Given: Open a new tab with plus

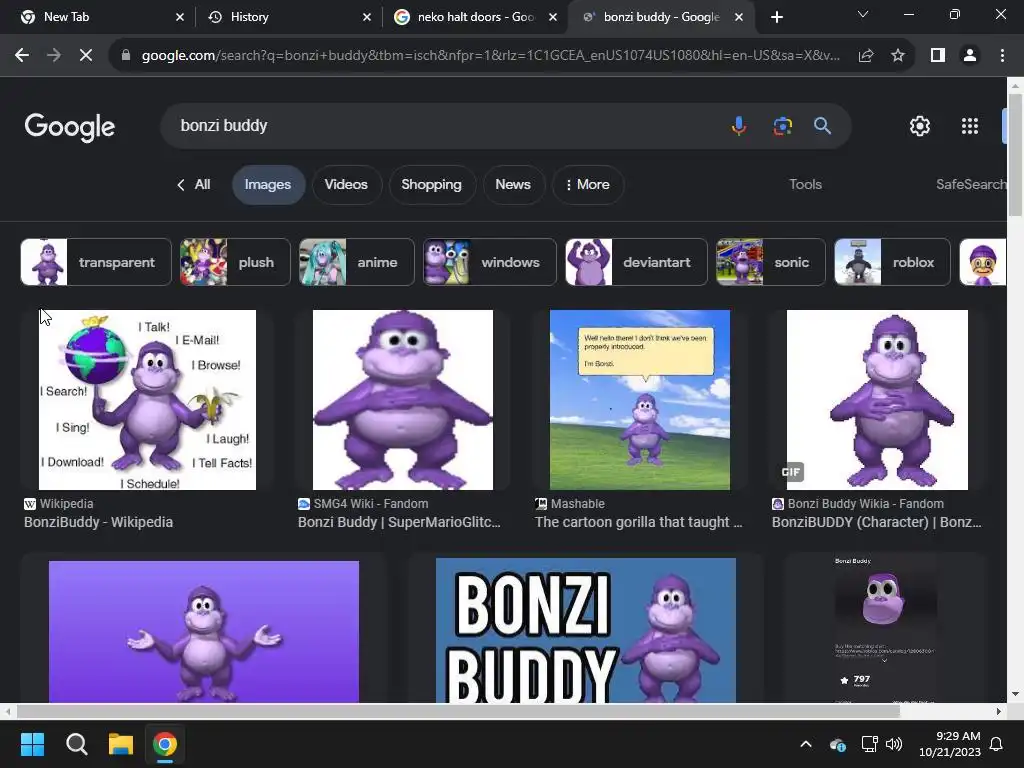Looking at the screenshot, I should pos(776,18).
